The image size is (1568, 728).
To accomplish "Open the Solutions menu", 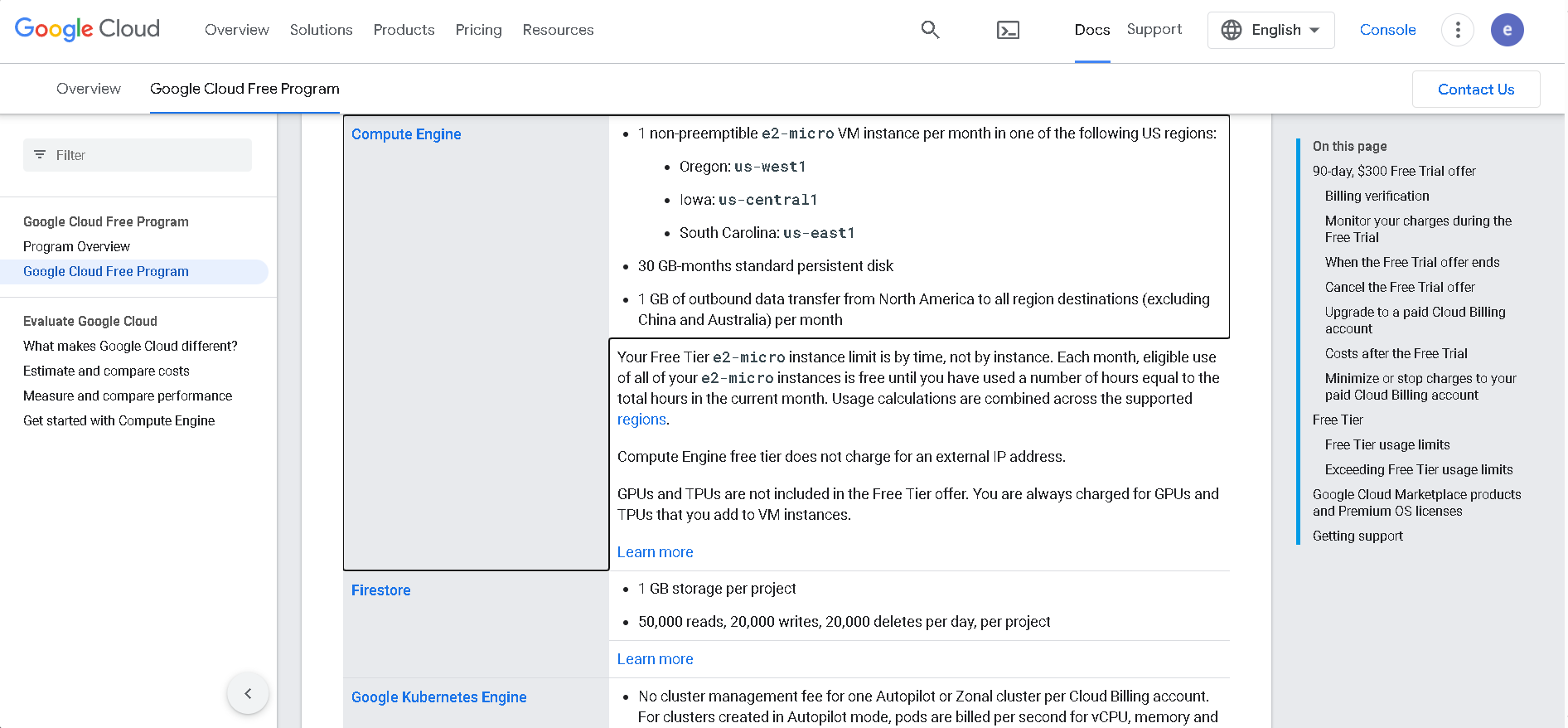I will (322, 30).
